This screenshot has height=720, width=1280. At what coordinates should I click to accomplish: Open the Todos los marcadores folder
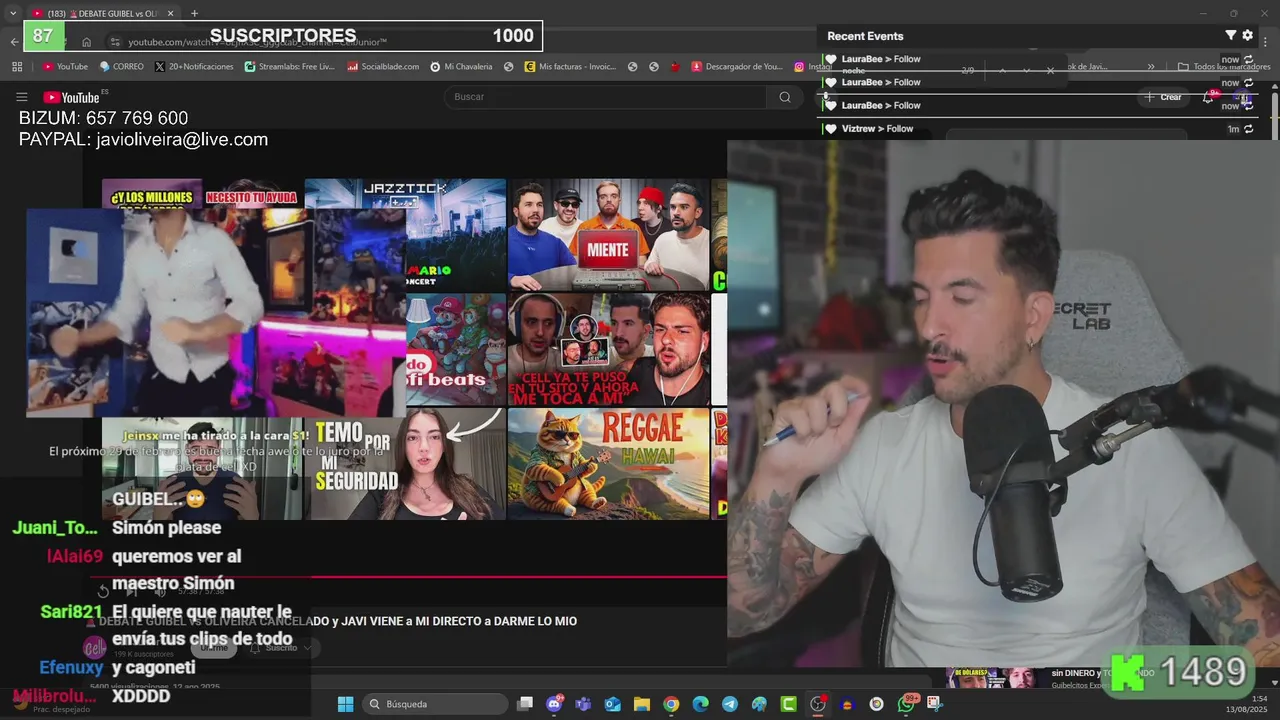[1224, 67]
